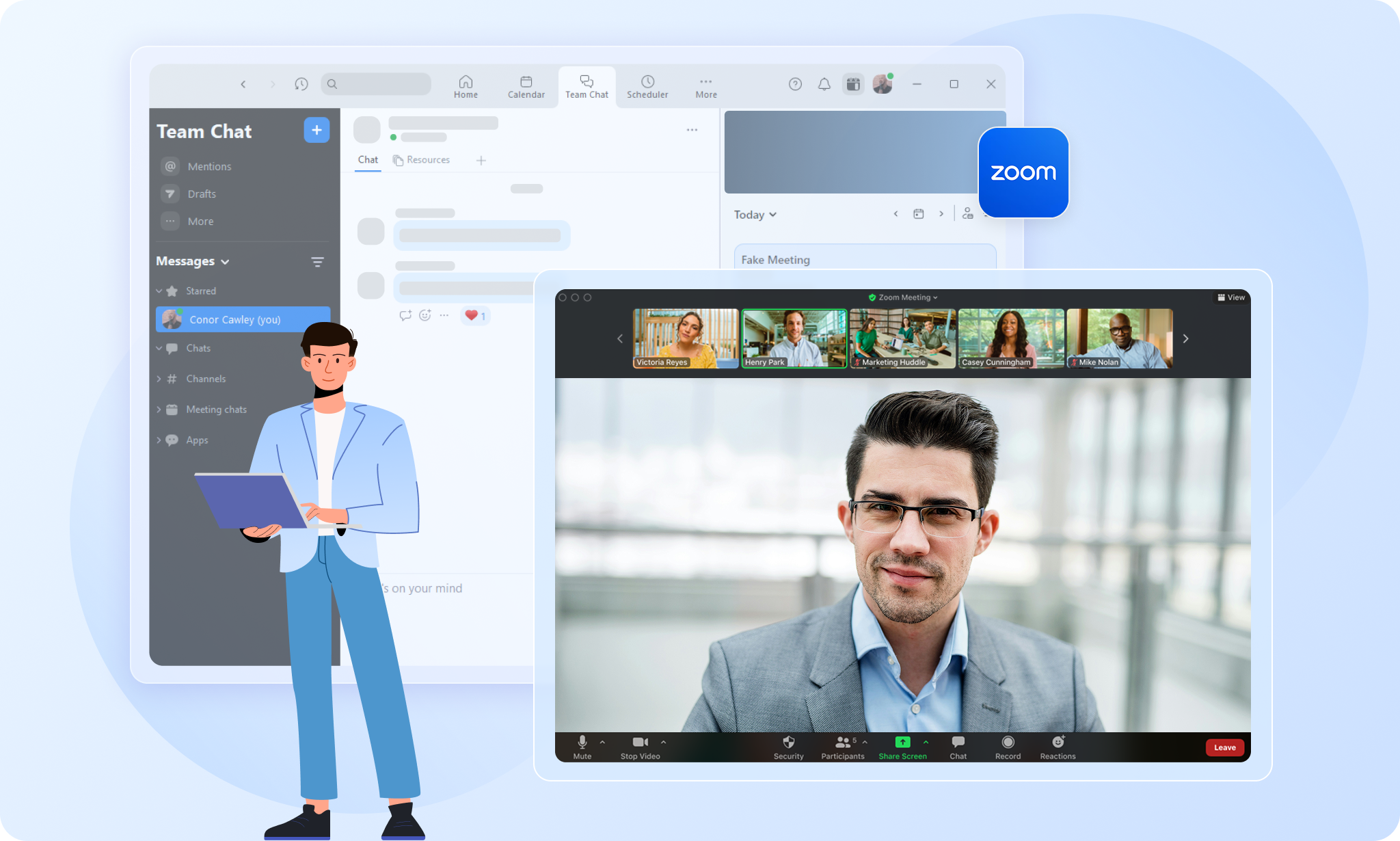Viewport: 1400px width, 841px height.
Task: Open the Fake Meeting event
Action: pos(865,257)
